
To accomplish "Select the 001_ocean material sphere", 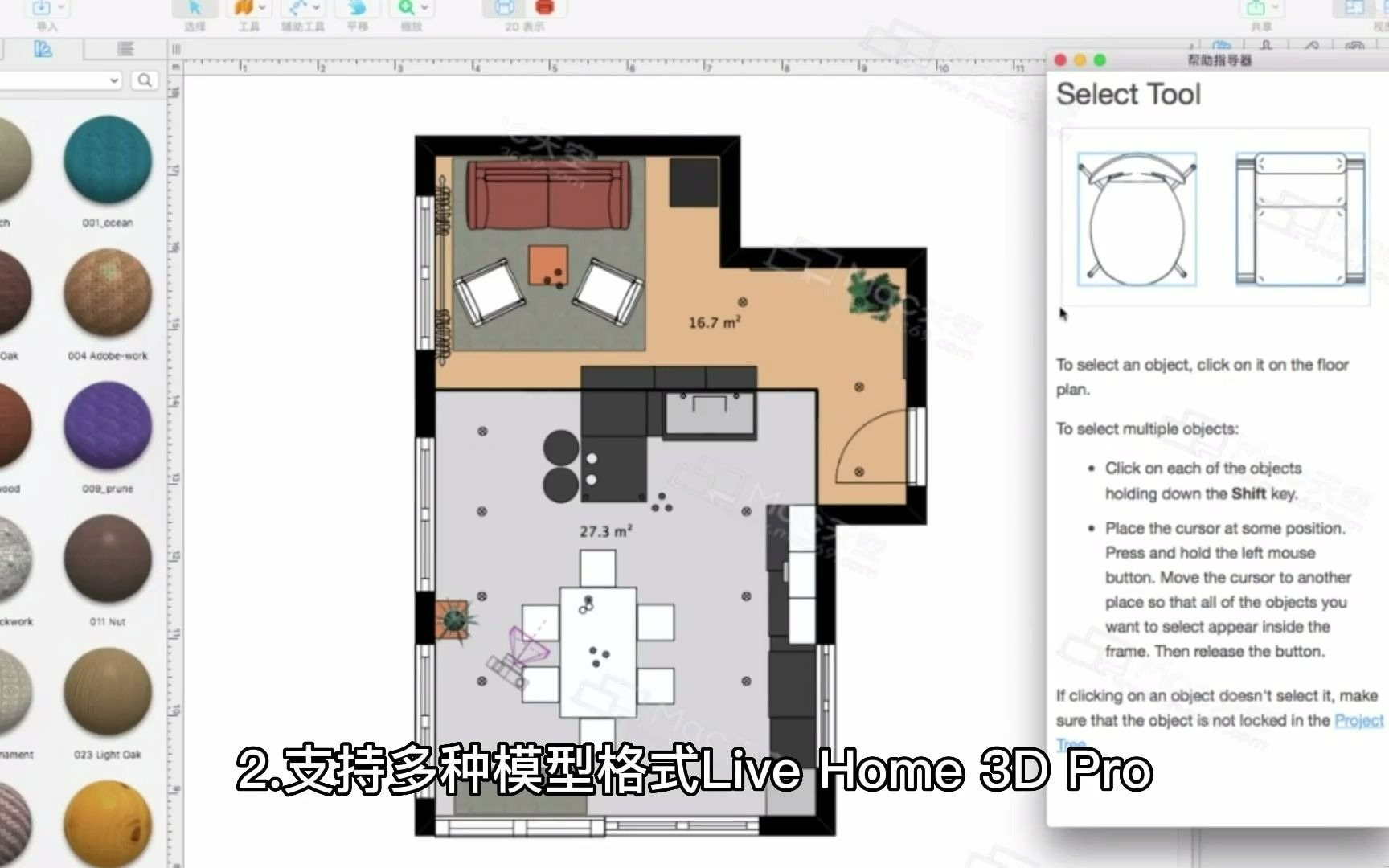I will point(108,160).
